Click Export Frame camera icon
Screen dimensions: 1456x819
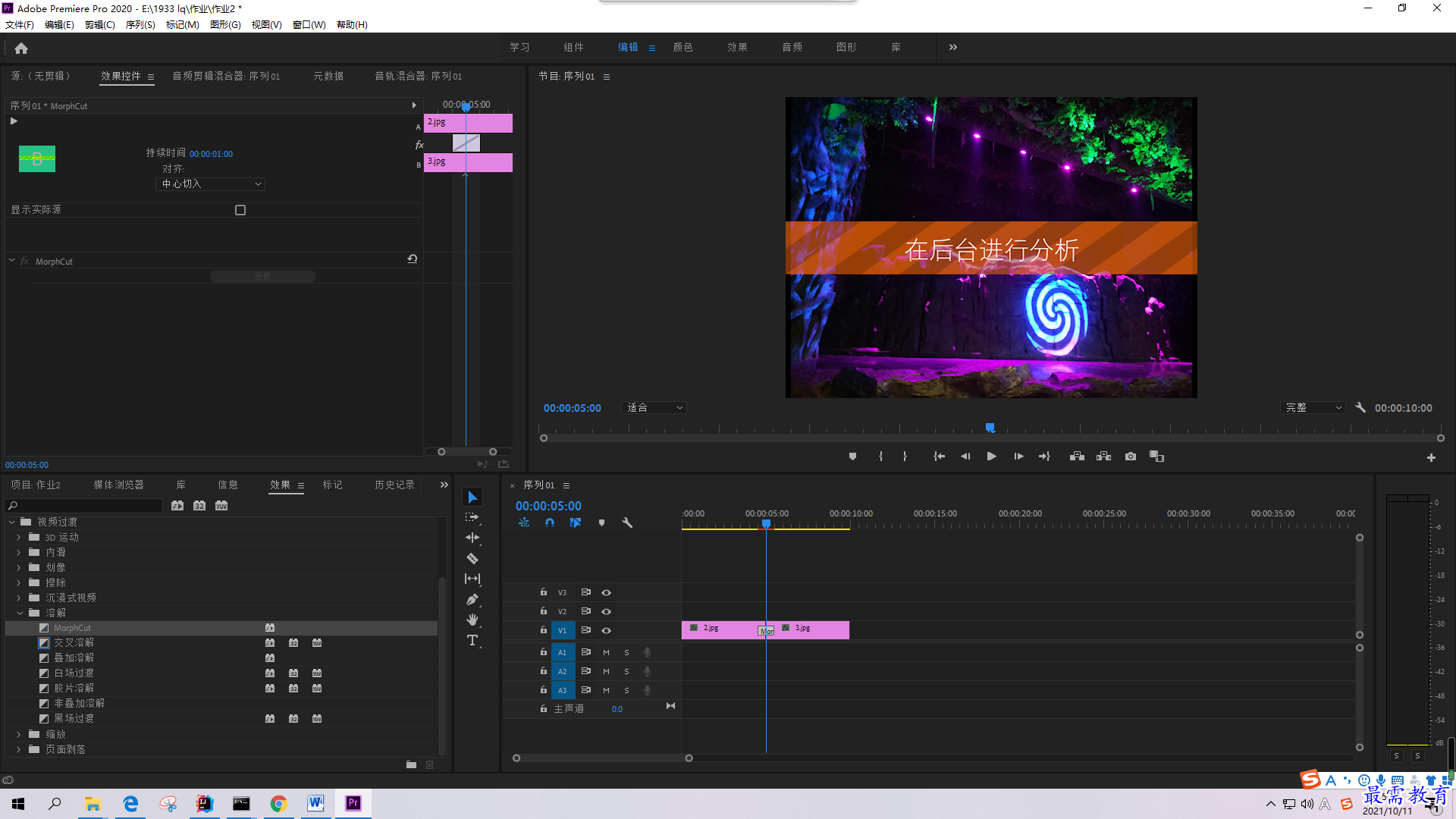(1131, 457)
